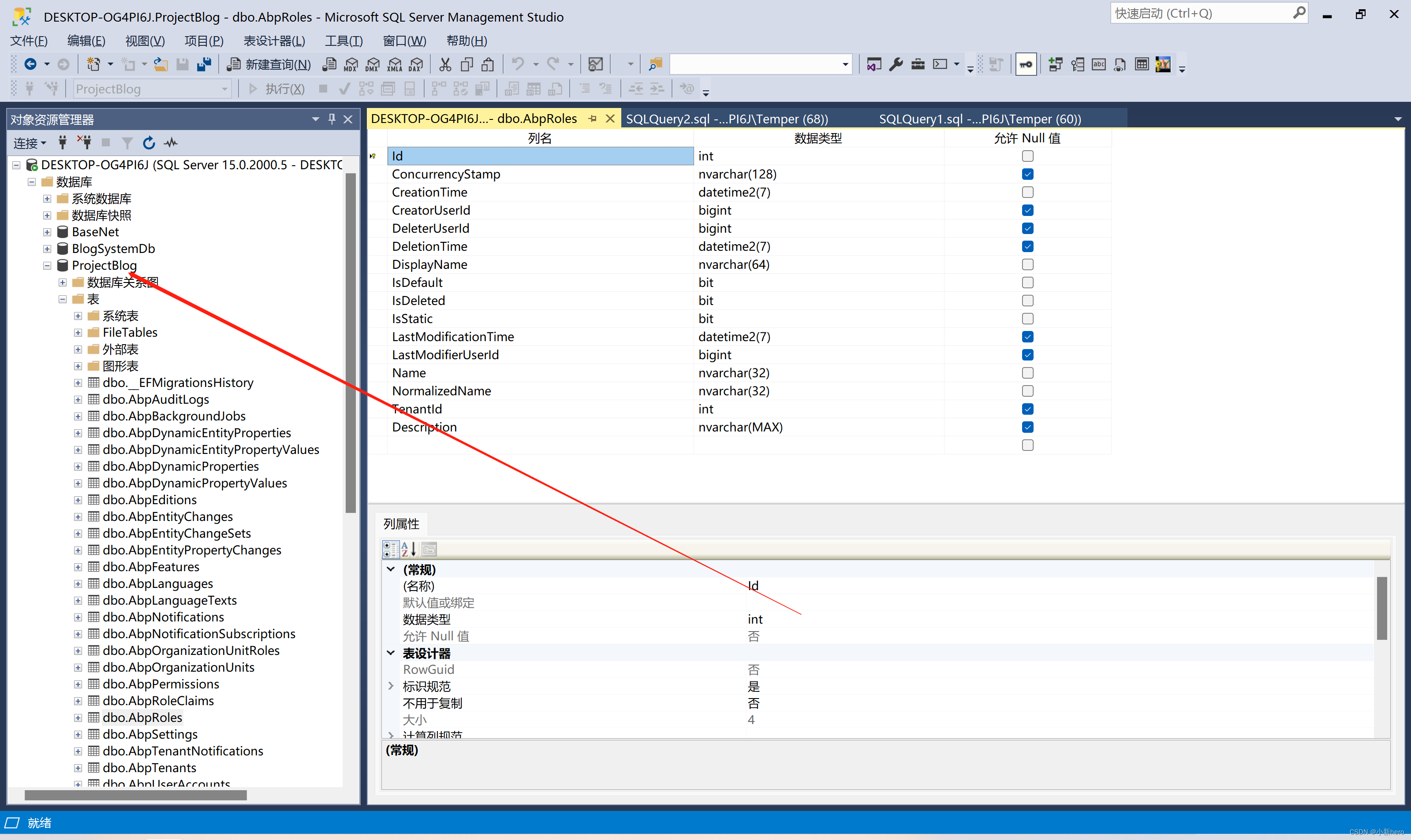Collapse the (常规) General property group
The height and width of the screenshot is (840, 1411).
(391, 569)
